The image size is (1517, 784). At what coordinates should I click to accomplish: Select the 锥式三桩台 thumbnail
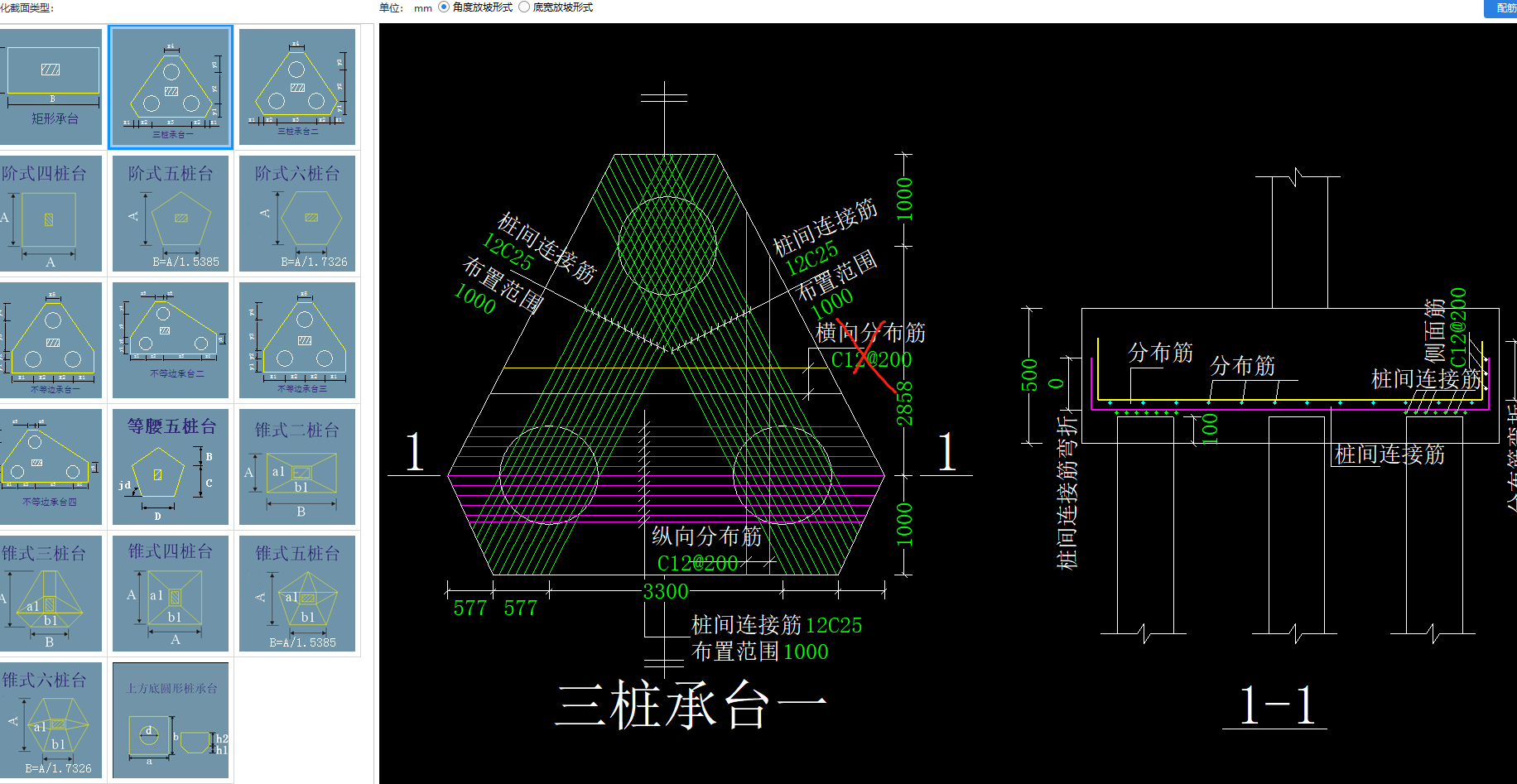[x=51, y=594]
